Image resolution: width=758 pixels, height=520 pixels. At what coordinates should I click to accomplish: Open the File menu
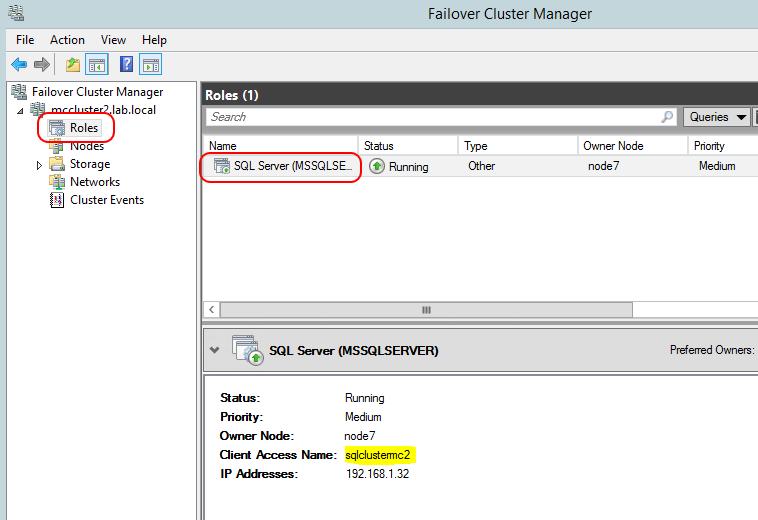25,40
